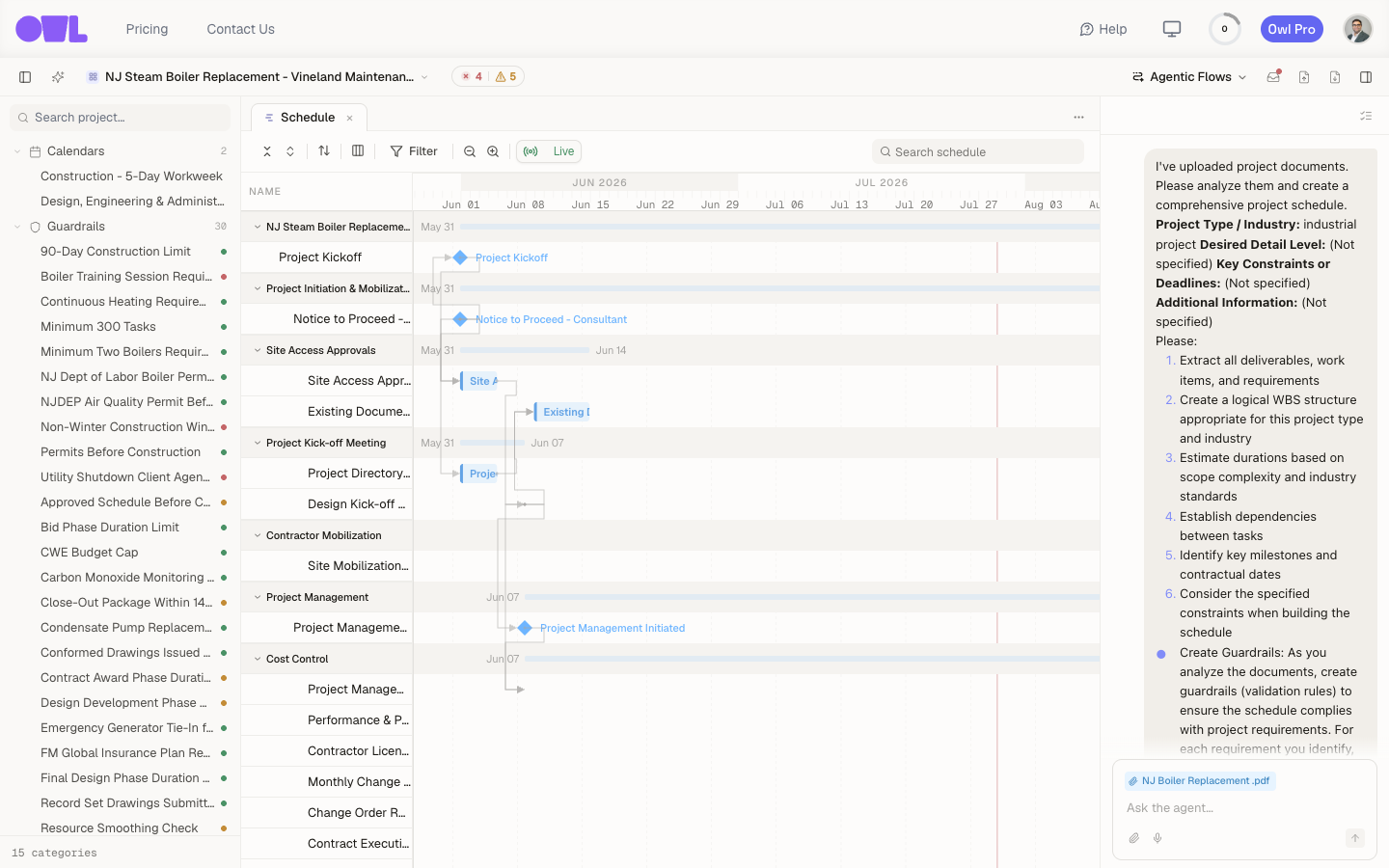The width and height of the screenshot is (1389, 868).
Task: Click the Ask the agent input
Action: 1244,808
